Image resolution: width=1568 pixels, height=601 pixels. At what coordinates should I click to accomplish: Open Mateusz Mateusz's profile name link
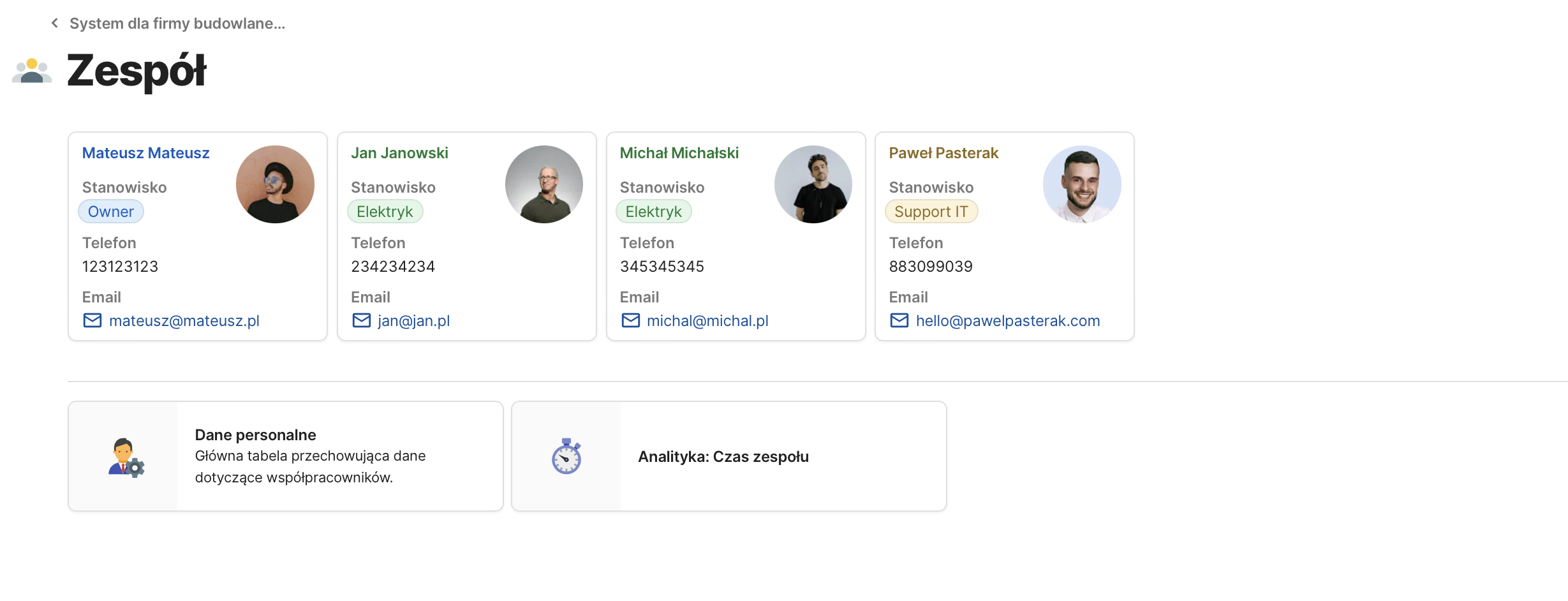click(x=146, y=153)
